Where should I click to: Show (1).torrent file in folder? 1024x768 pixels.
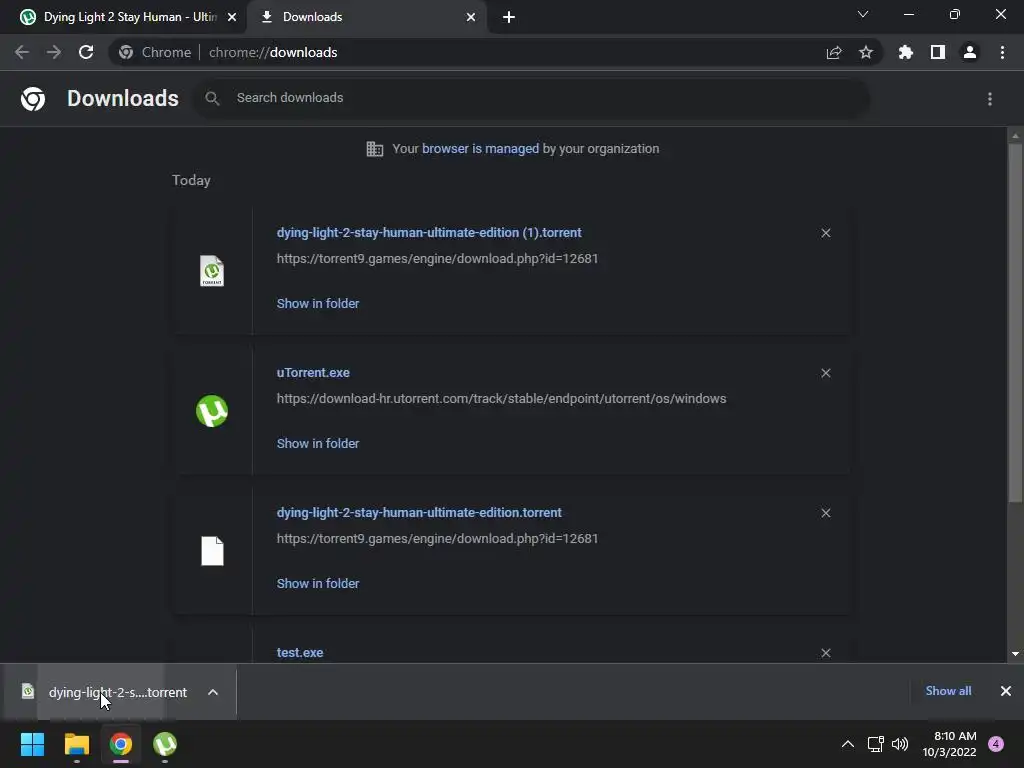(318, 304)
